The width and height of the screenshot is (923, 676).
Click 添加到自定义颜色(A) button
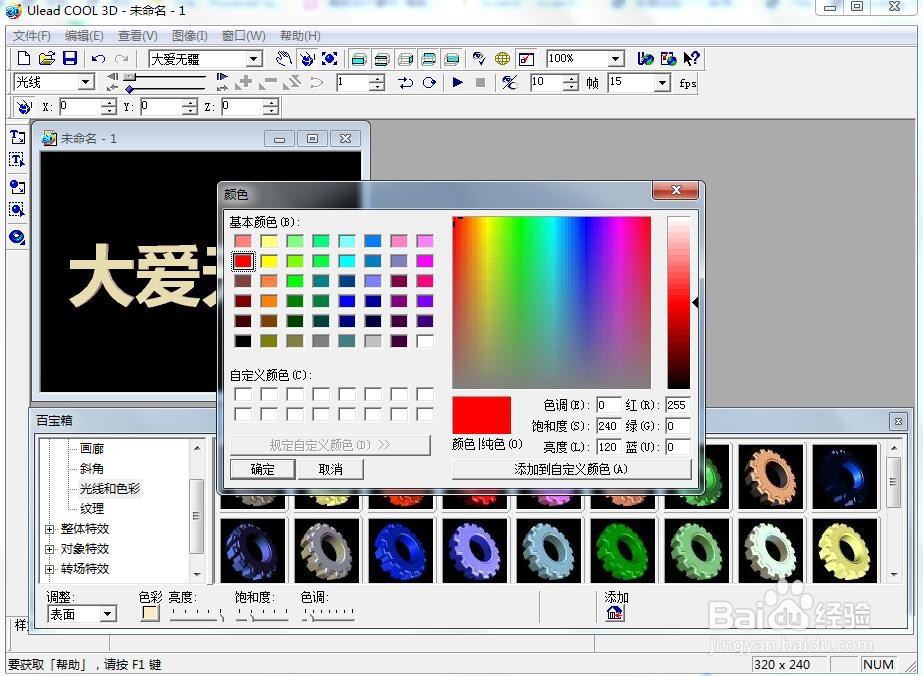[571, 469]
